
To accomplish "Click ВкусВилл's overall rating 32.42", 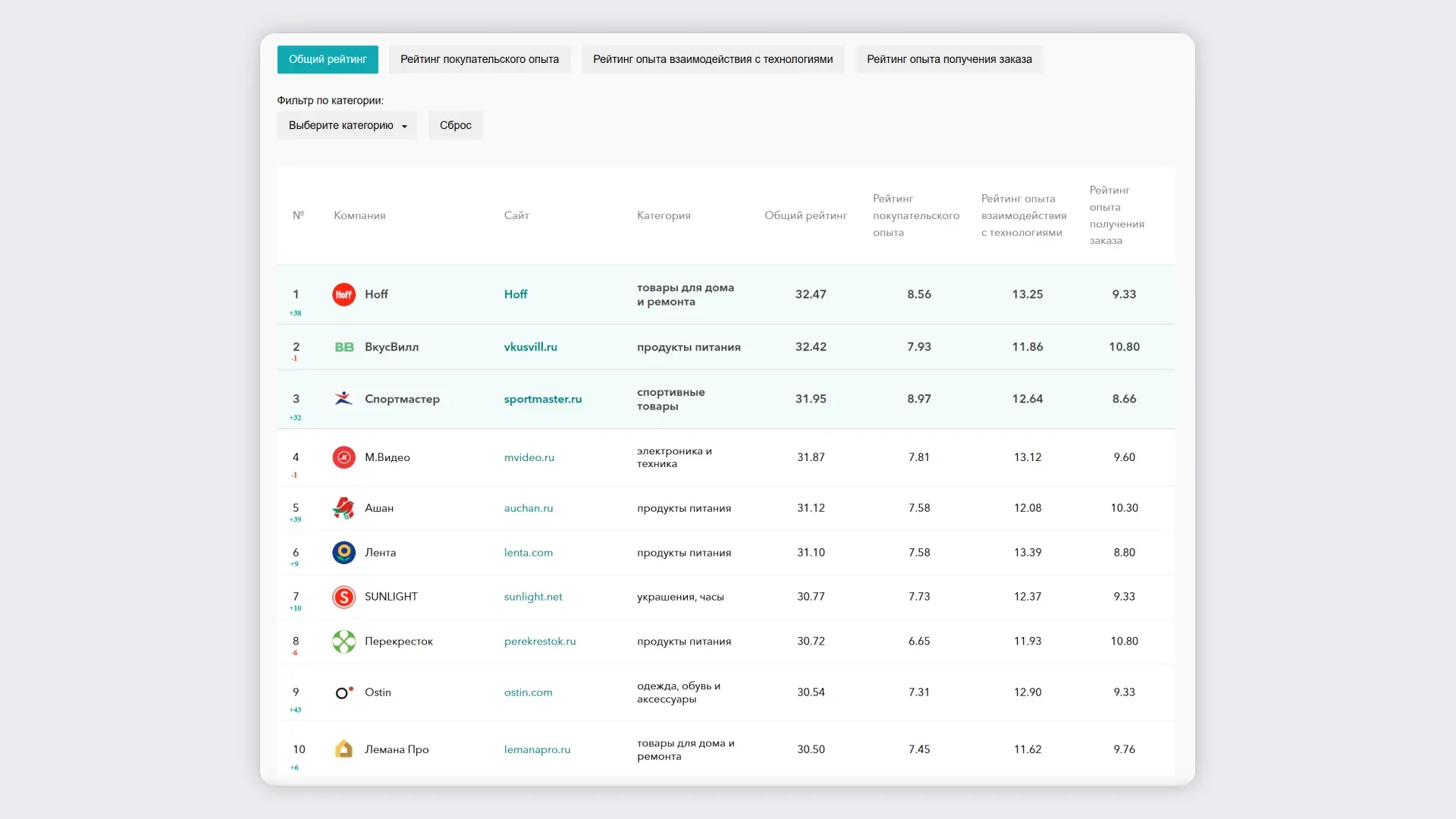I will [811, 347].
